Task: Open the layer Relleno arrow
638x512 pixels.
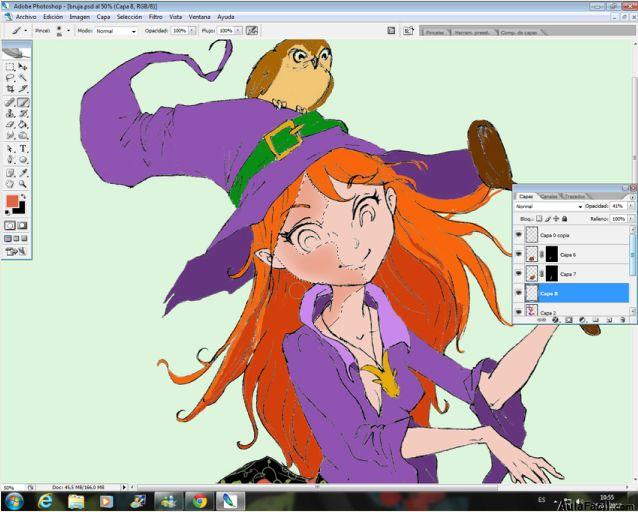Action: click(630, 219)
